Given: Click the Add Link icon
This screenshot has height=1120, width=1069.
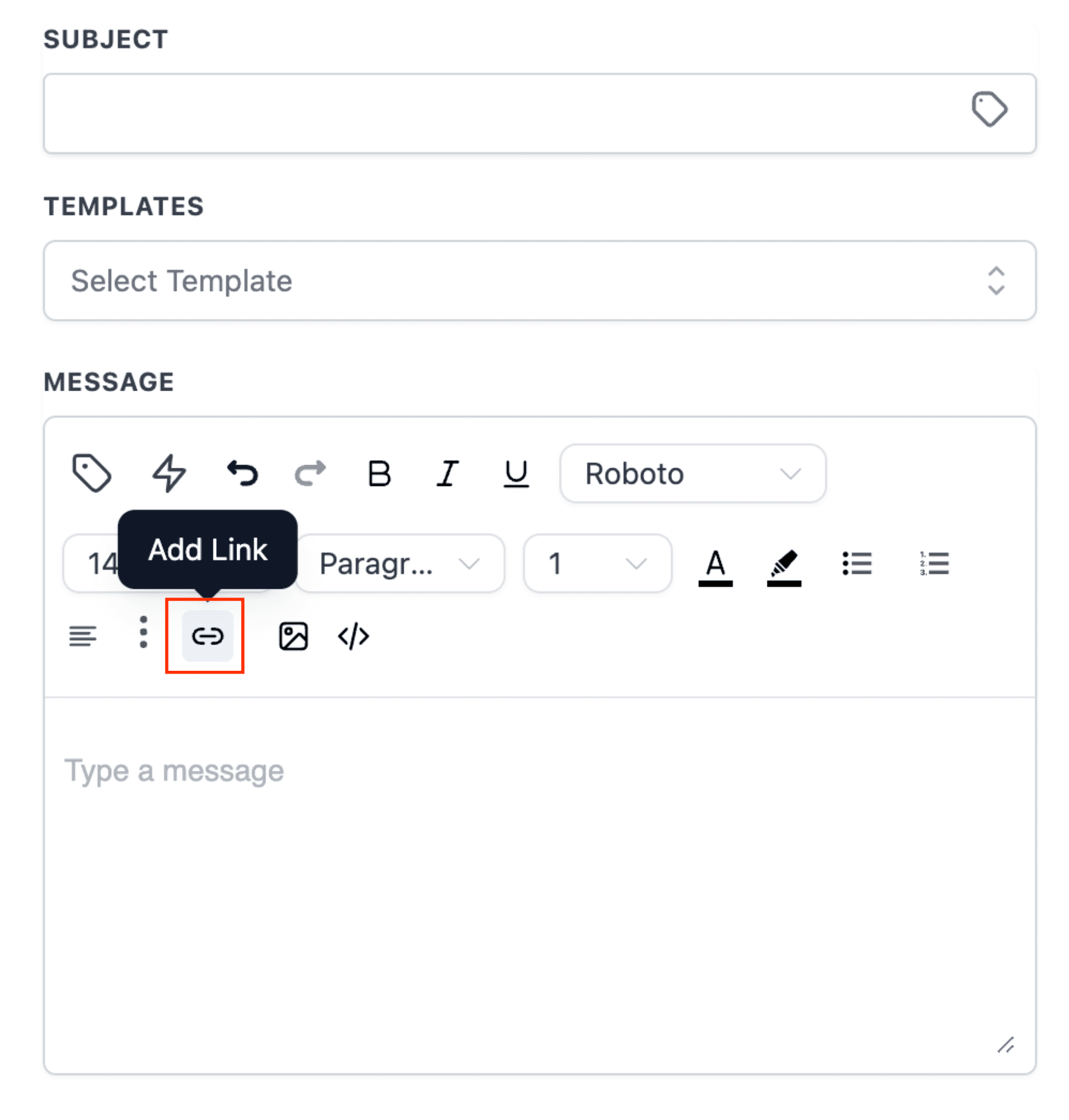Looking at the screenshot, I should pyautogui.click(x=207, y=636).
